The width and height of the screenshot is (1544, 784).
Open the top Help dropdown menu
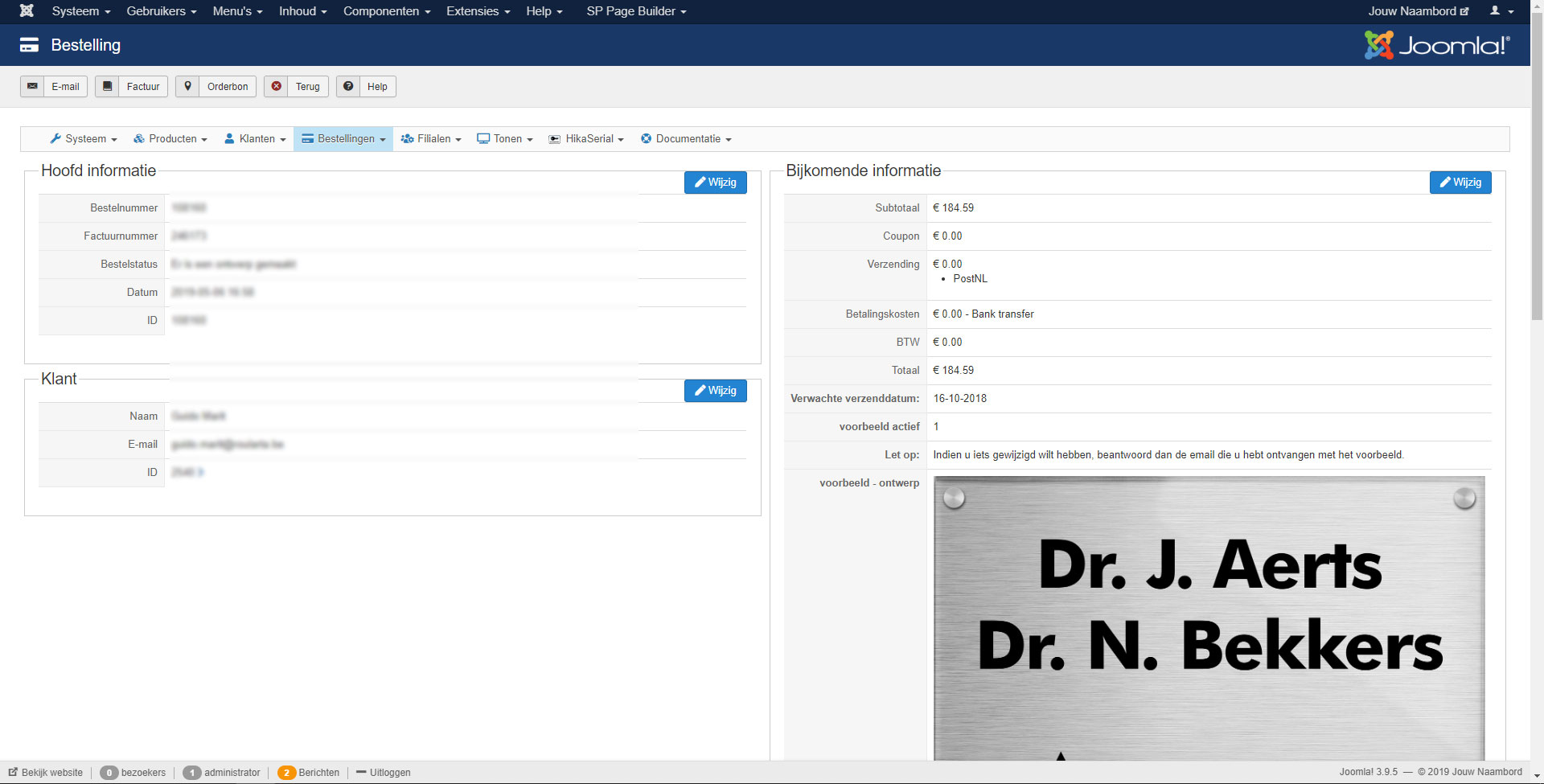(544, 11)
